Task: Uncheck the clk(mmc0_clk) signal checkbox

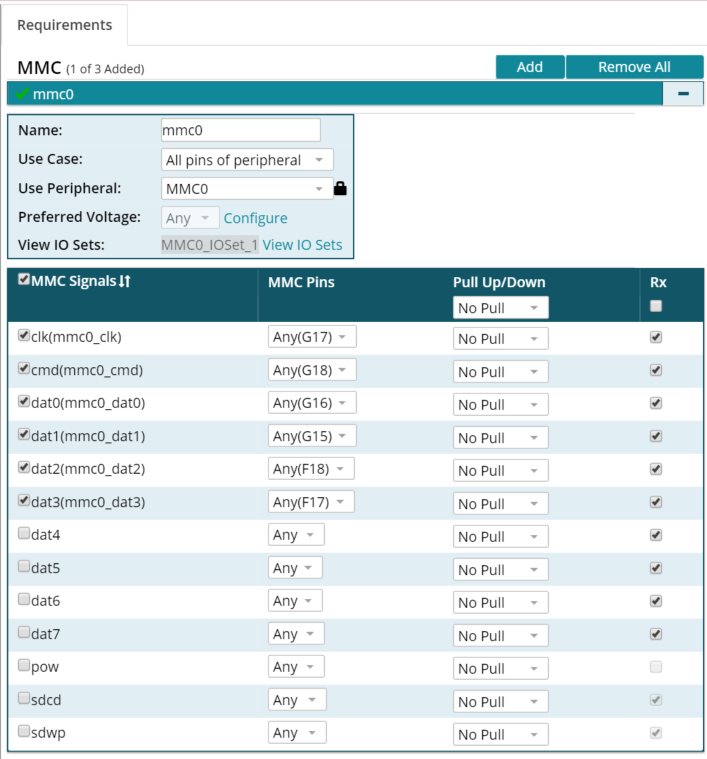Action: click(24, 335)
